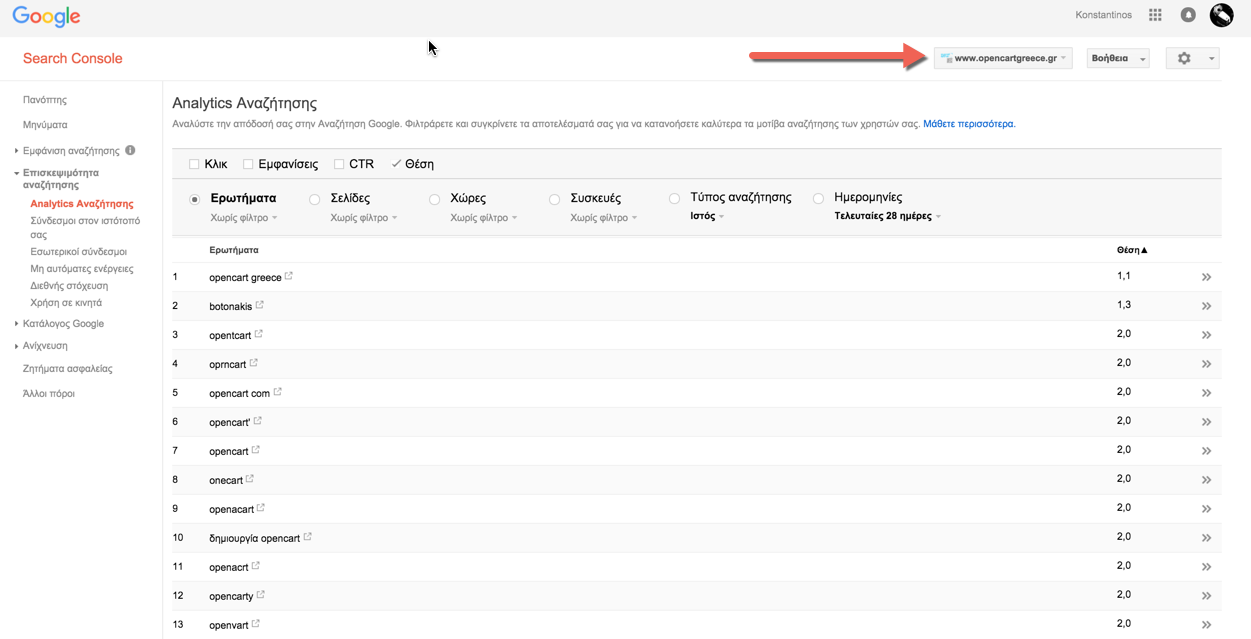
Task: Open Εσωτερικοί σύνδεσμοι in the sidebar
Action: pyautogui.click(x=79, y=252)
